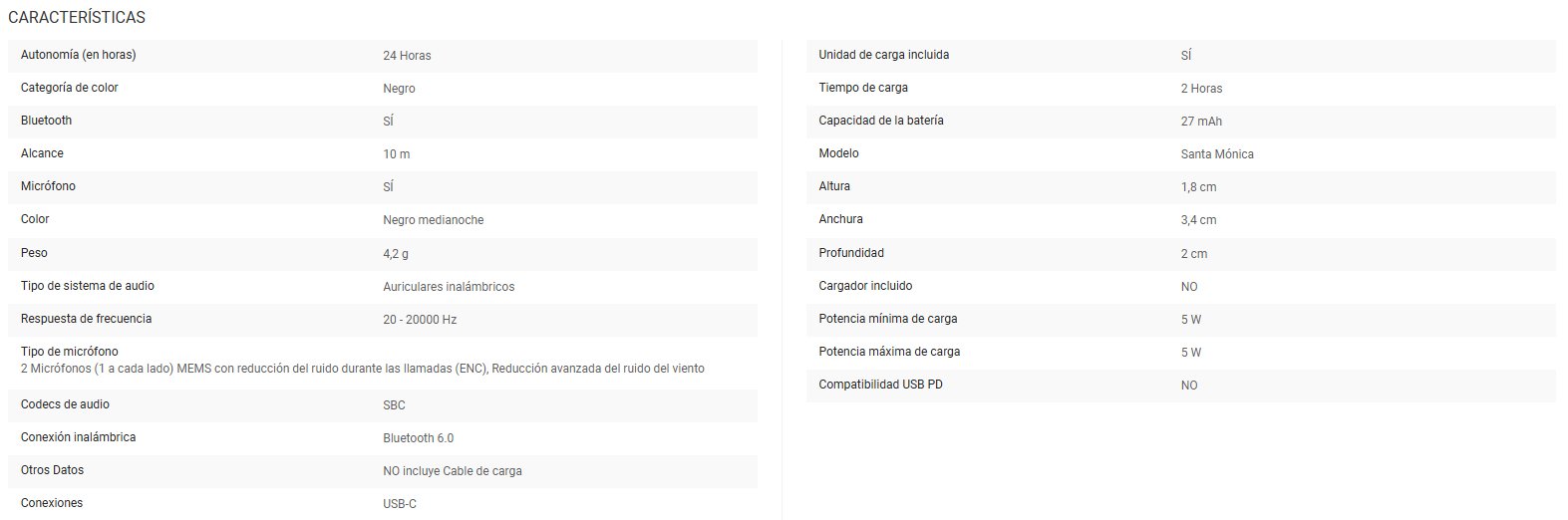Click the Compatibilidad USB PD label
Image resolution: width=1568 pixels, height=520 pixels.
[x=880, y=385]
